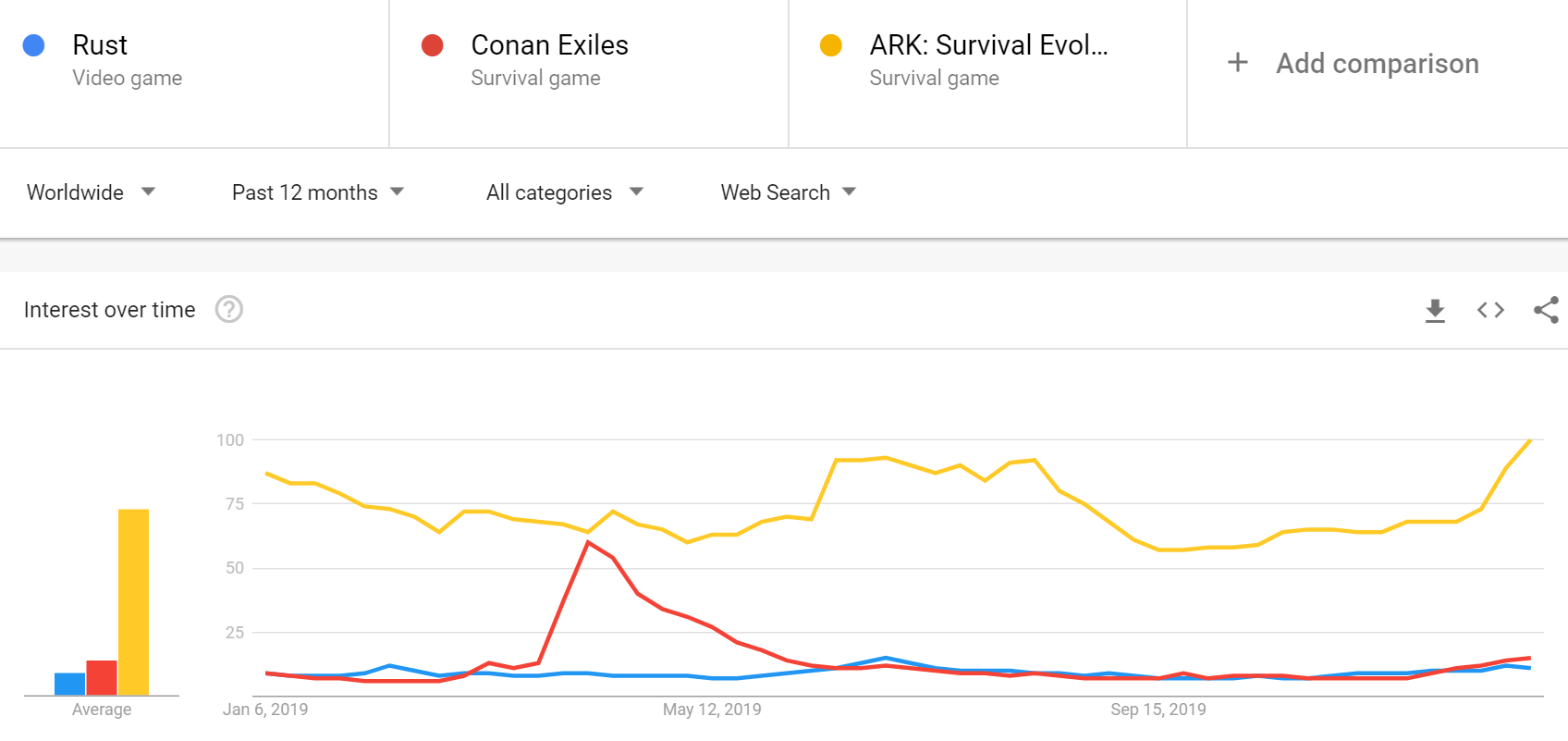Viewport: 1568px width, 741px height.
Task: Click the red Conan Exiles average bar
Action: point(102,677)
